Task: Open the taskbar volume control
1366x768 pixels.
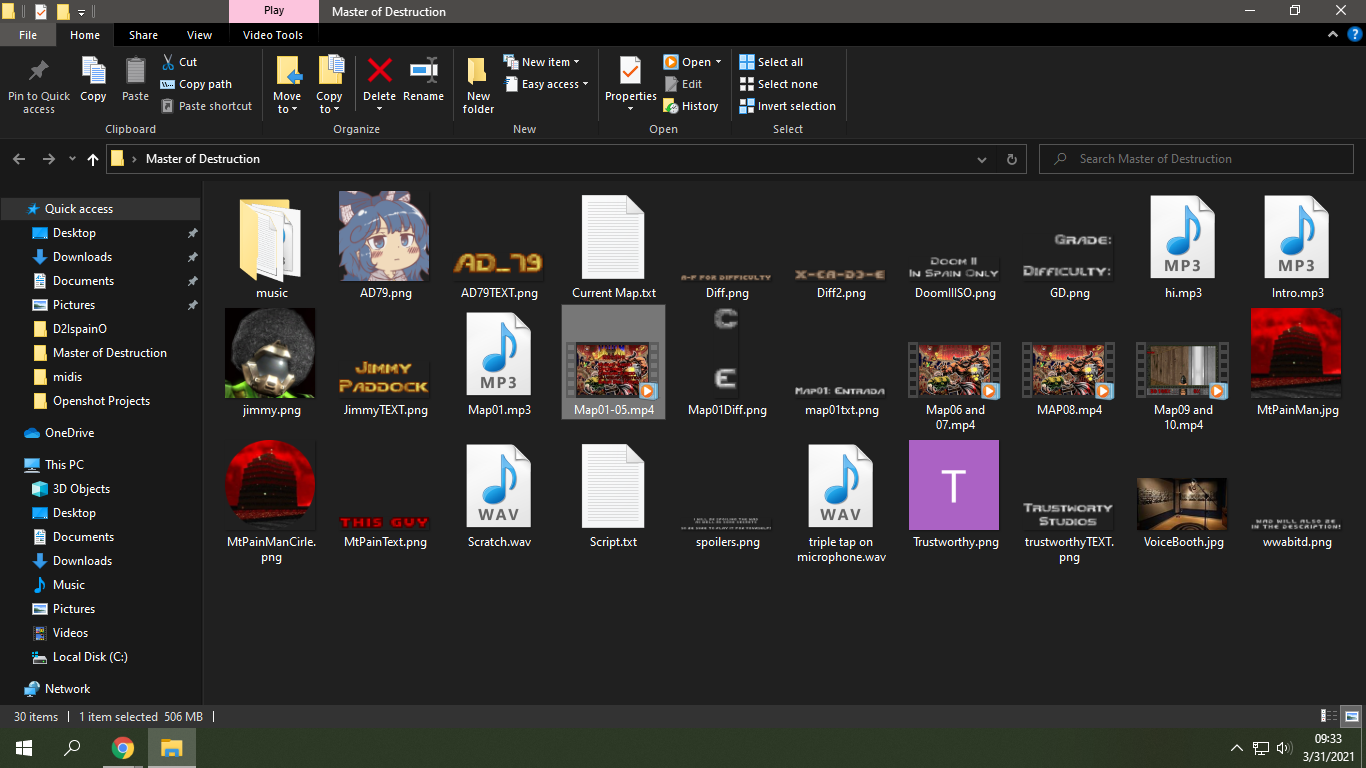Action: pos(1284,748)
